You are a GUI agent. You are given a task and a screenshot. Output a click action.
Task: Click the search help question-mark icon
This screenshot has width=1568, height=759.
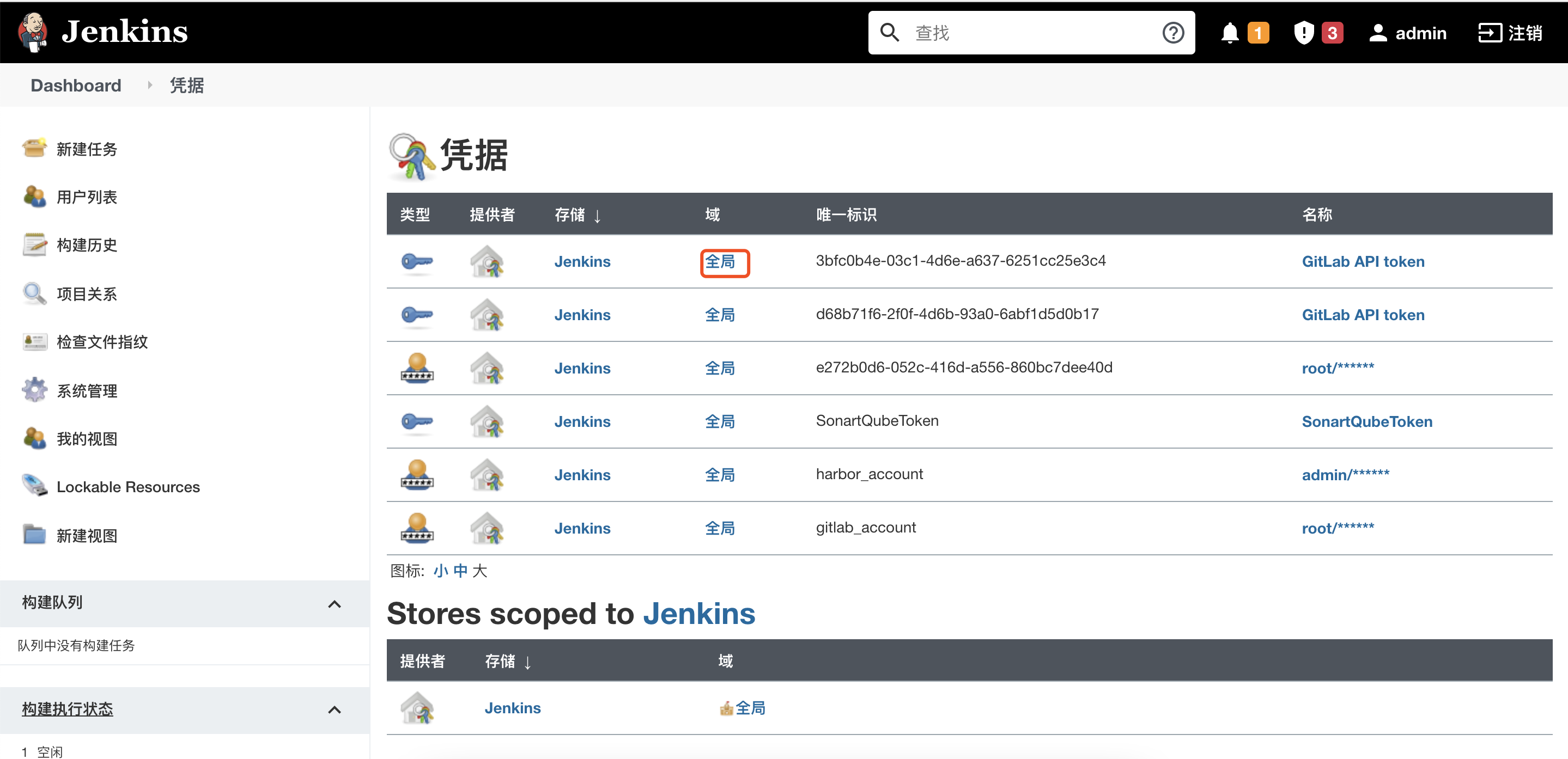tap(1172, 33)
